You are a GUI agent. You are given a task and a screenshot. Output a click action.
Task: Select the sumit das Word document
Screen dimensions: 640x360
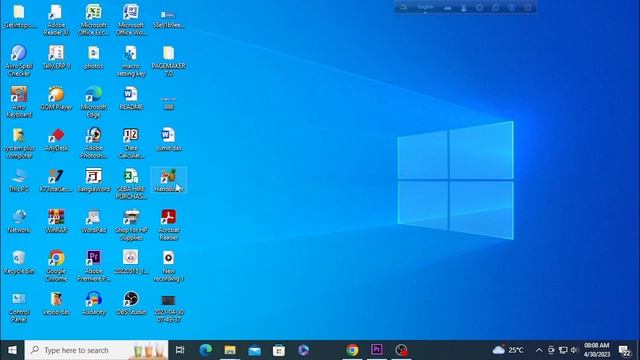coord(169,140)
